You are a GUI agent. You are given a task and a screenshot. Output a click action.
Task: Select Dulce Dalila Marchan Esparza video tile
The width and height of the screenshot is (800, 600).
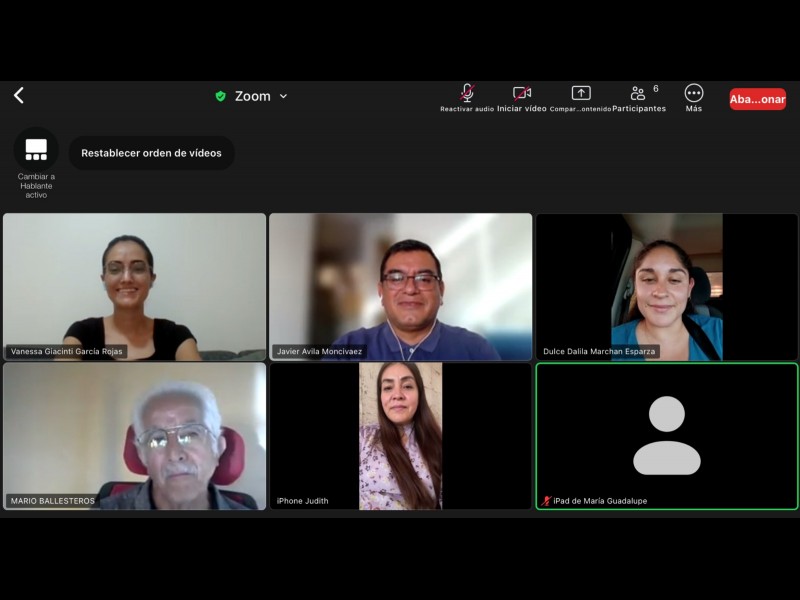pyautogui.click(x=667, y=285)
